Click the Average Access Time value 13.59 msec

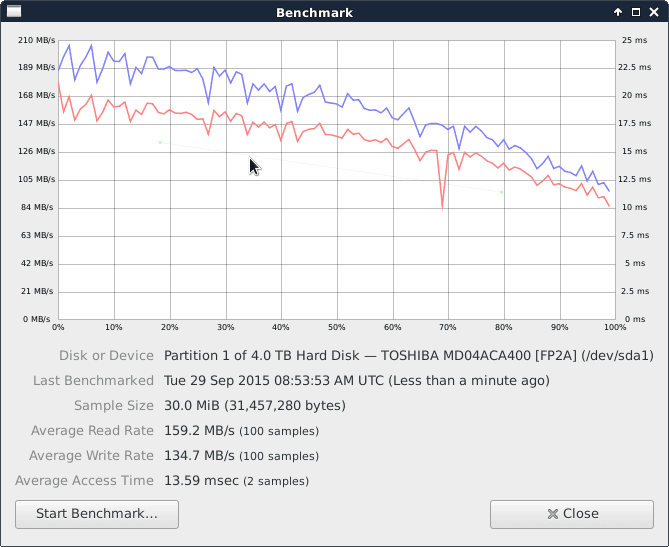[x=201, y=480]
